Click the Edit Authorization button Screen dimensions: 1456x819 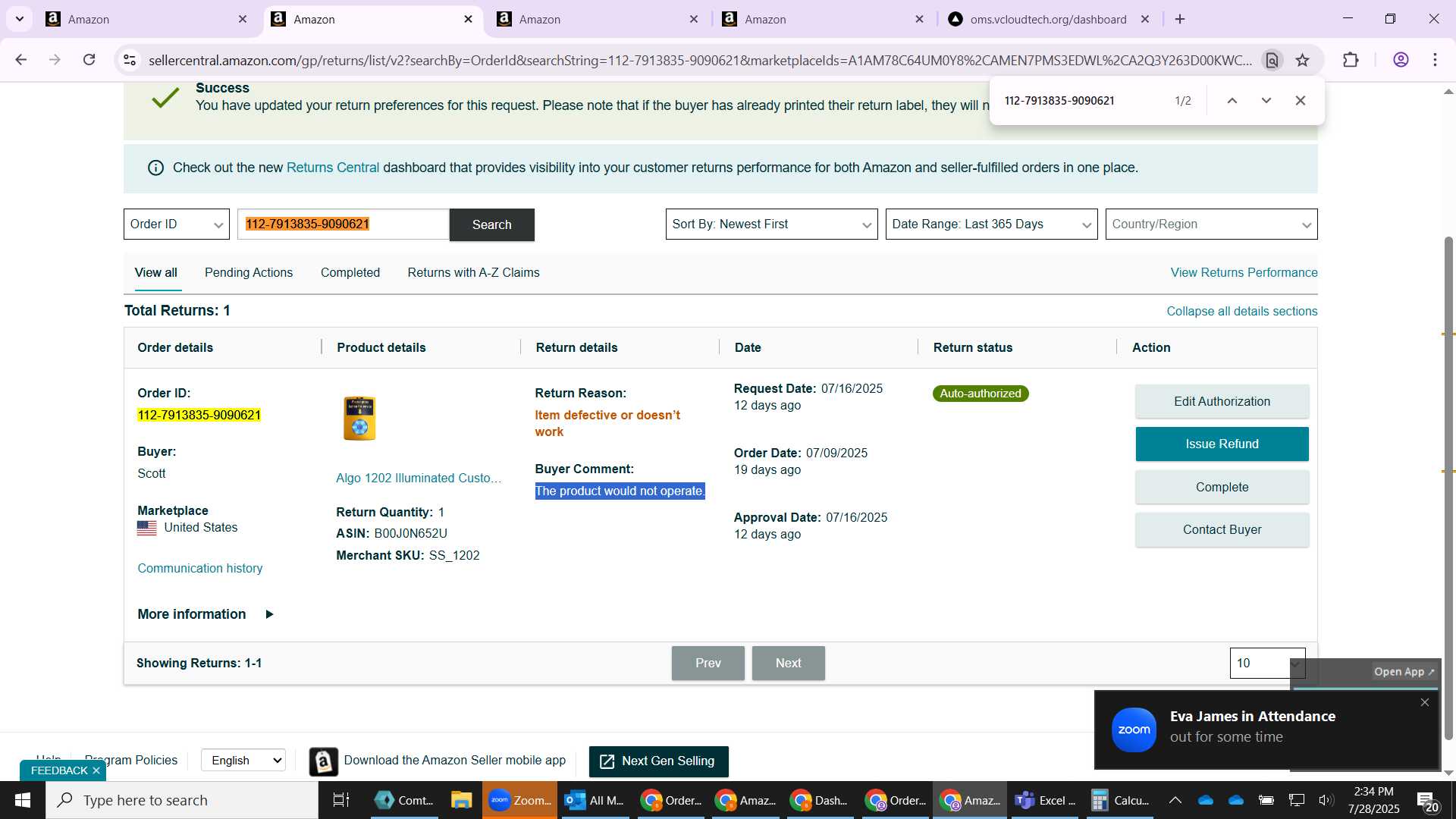coord(1222,402)
